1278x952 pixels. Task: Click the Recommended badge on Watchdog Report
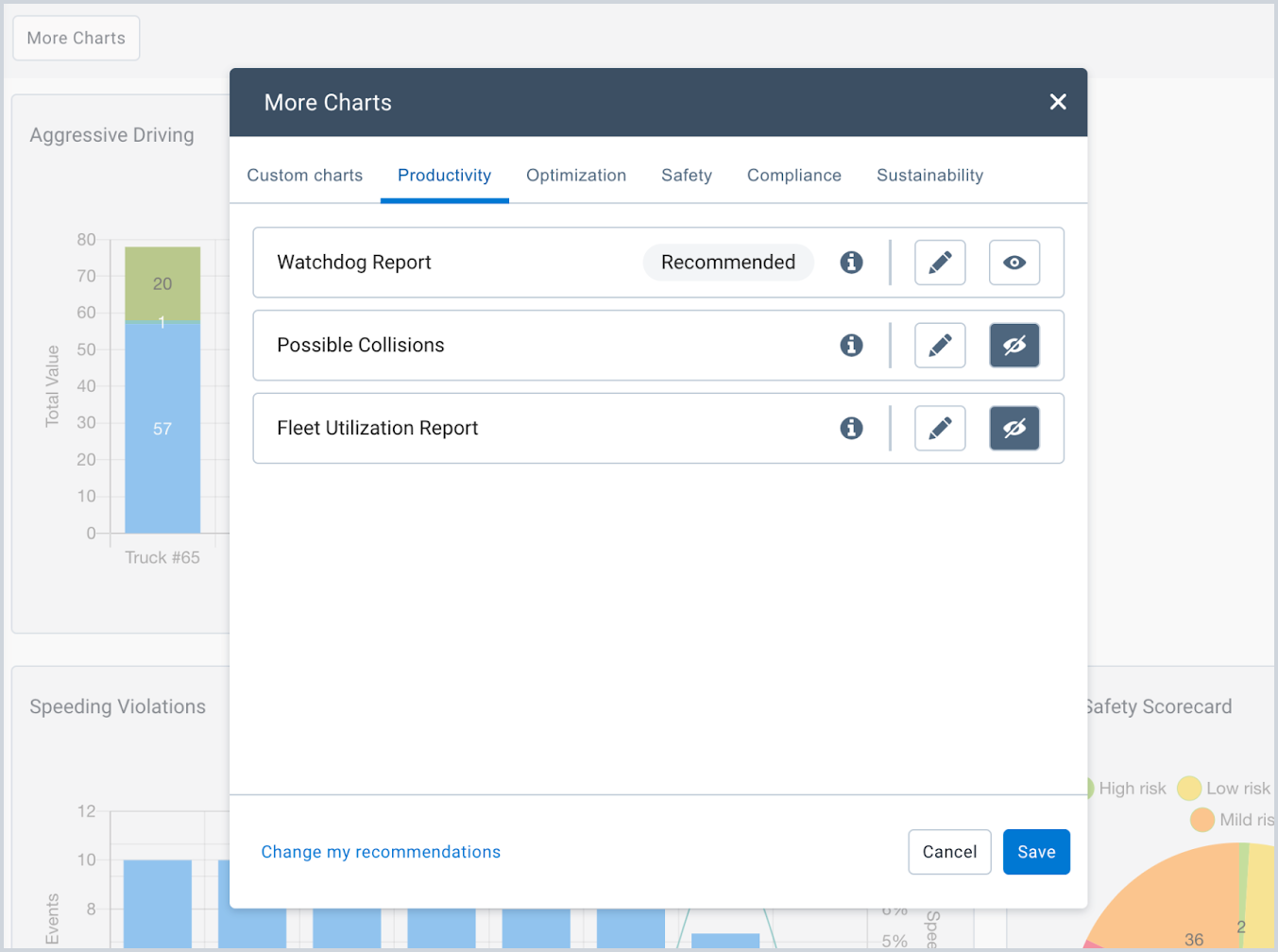tap(727, 263)
